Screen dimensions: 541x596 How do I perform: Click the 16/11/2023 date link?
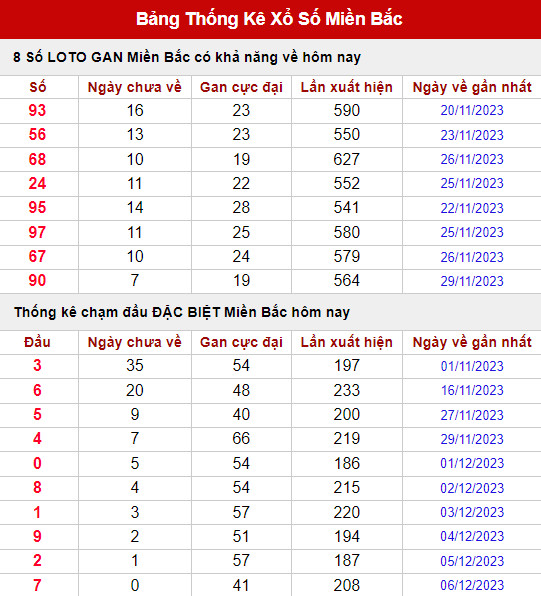[x=472, y=390]
